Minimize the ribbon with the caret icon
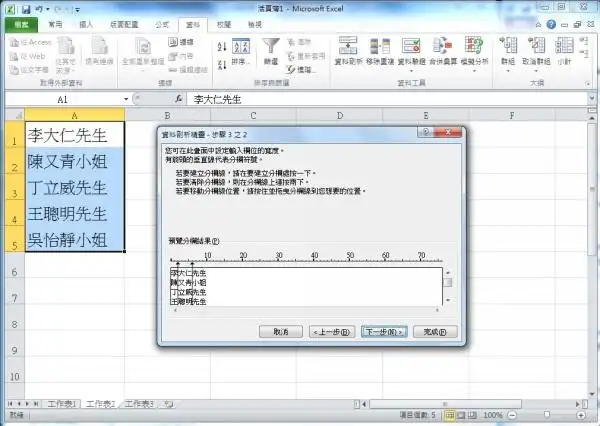 tap(538, 25)
